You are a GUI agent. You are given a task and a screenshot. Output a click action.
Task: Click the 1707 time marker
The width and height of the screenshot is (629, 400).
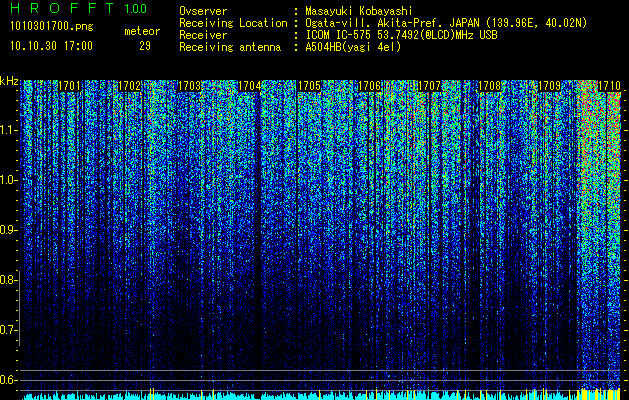429,86
